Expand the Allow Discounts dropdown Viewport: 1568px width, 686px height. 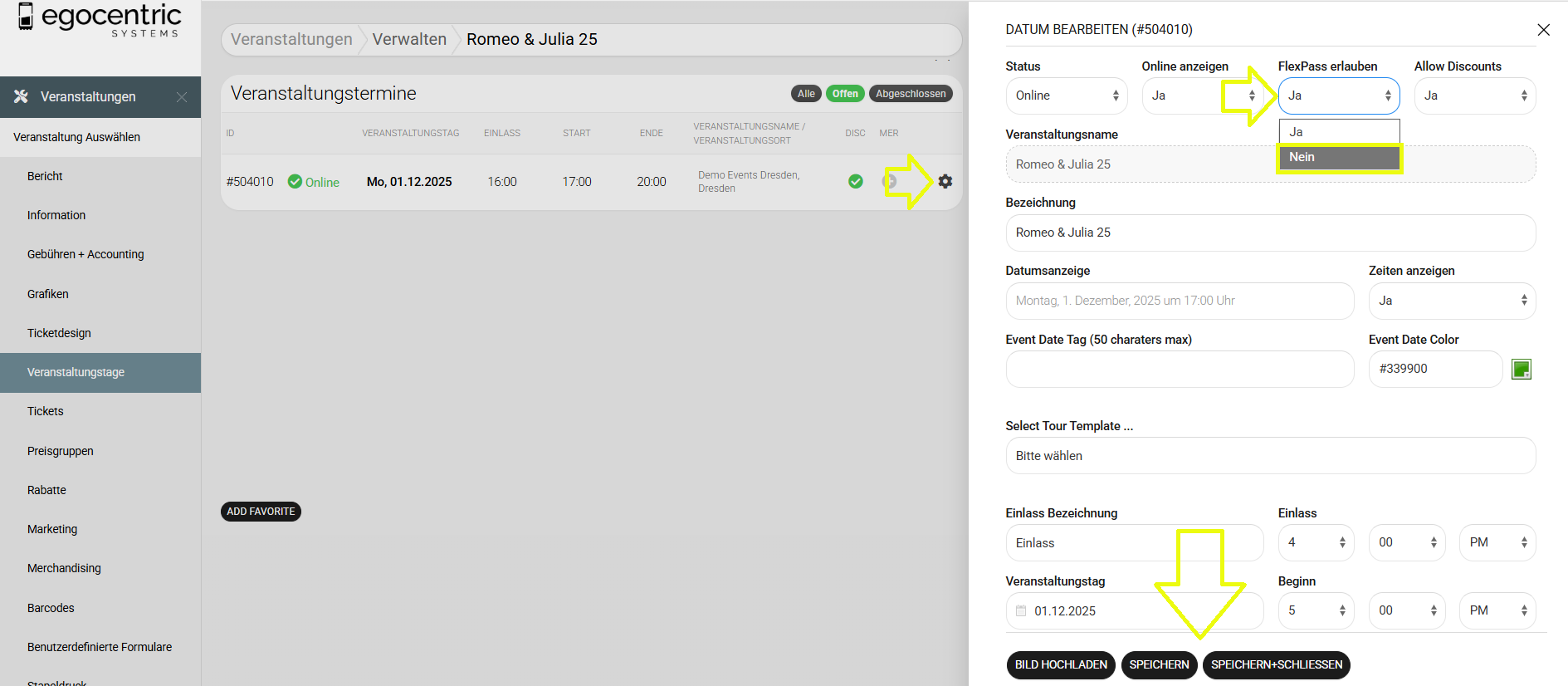pos(1474,96)
